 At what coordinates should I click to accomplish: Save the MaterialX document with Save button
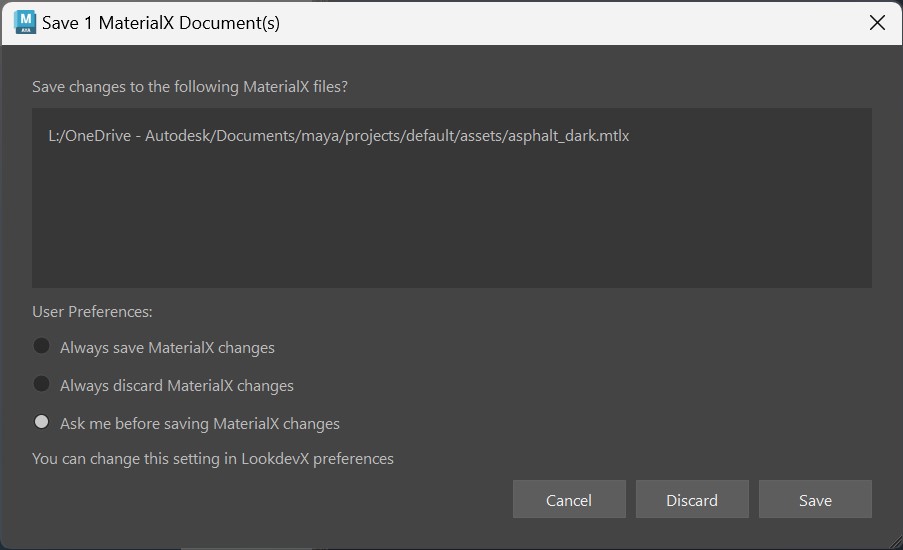point(815,500)
